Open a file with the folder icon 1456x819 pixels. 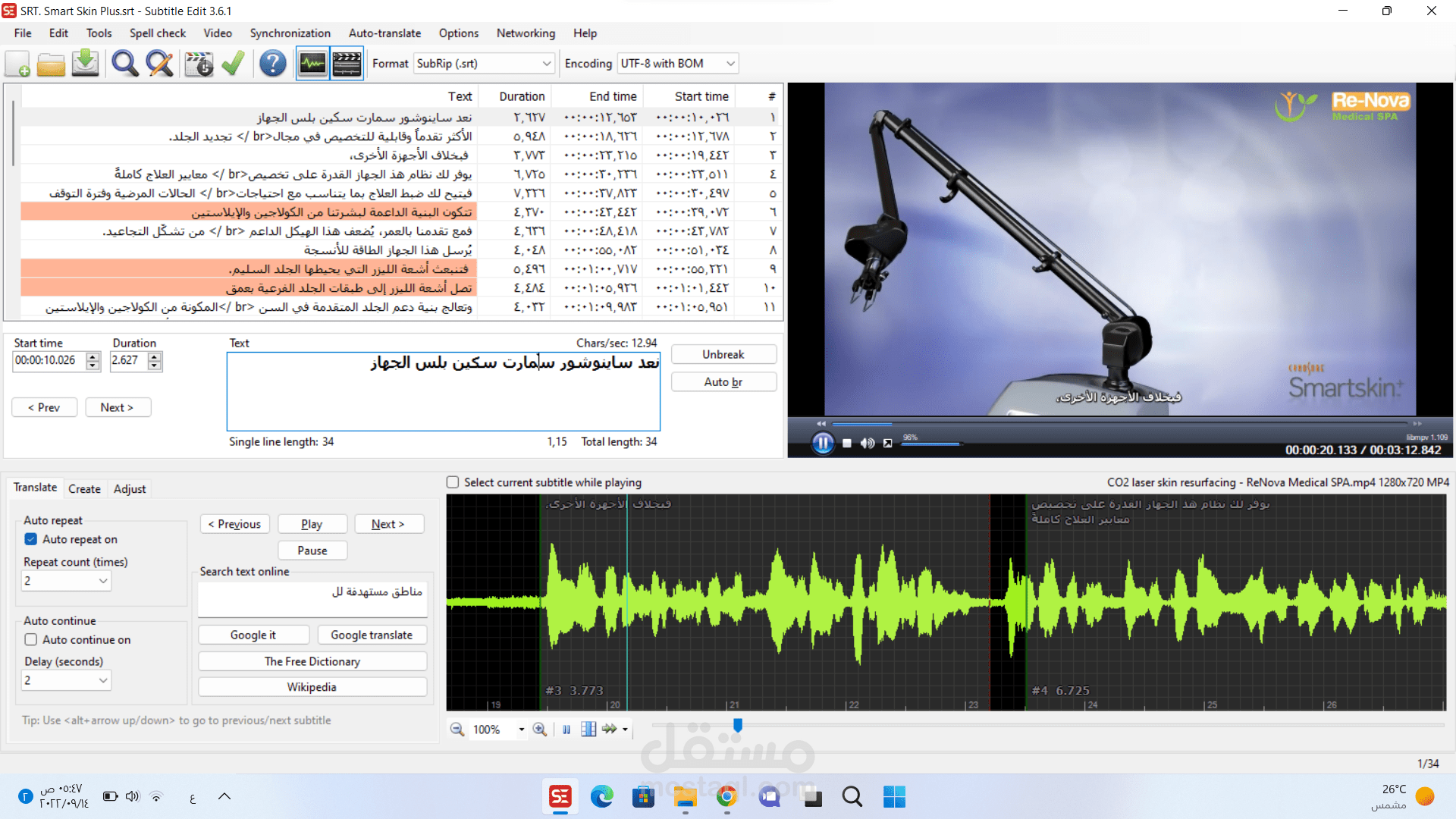(51, 64)
